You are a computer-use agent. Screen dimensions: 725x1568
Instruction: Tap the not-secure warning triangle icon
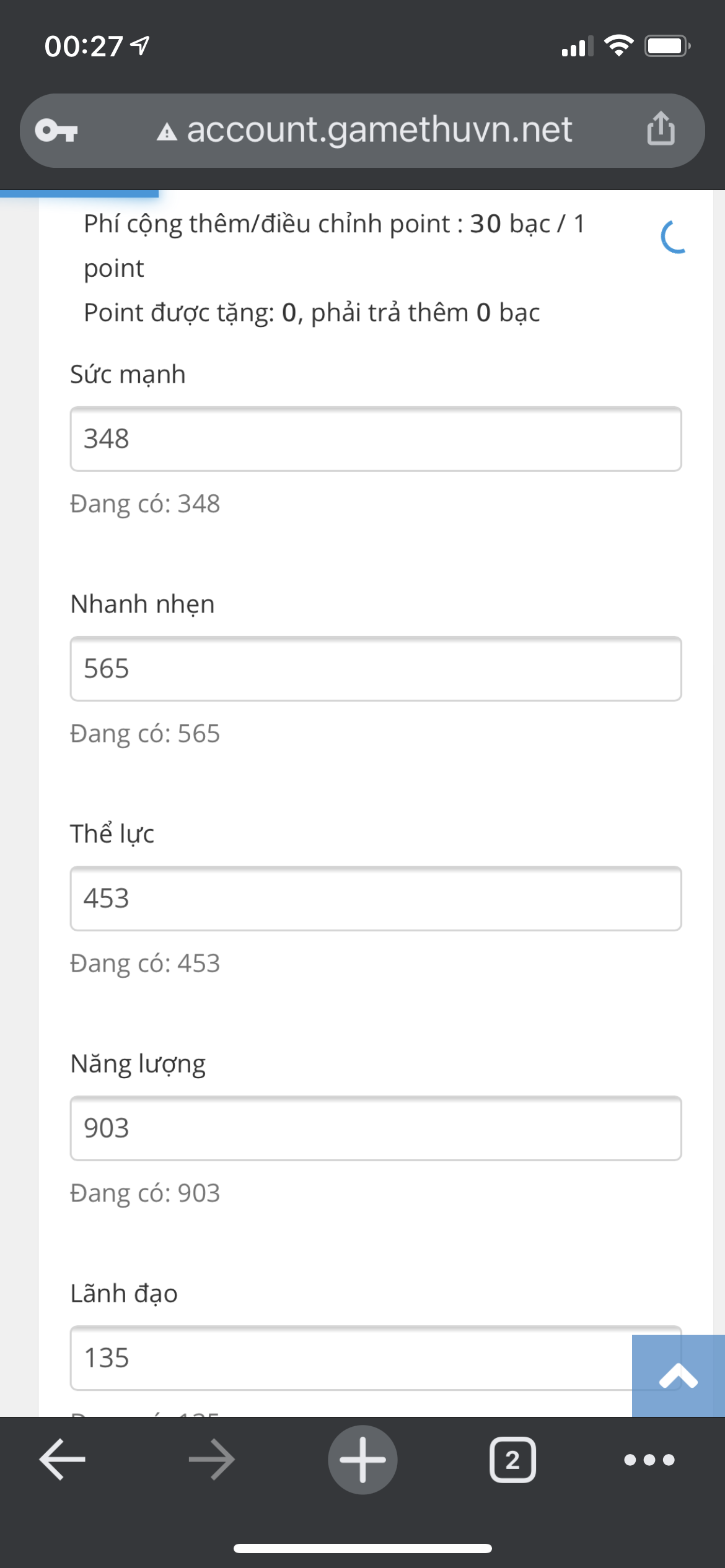click(167, 132)
